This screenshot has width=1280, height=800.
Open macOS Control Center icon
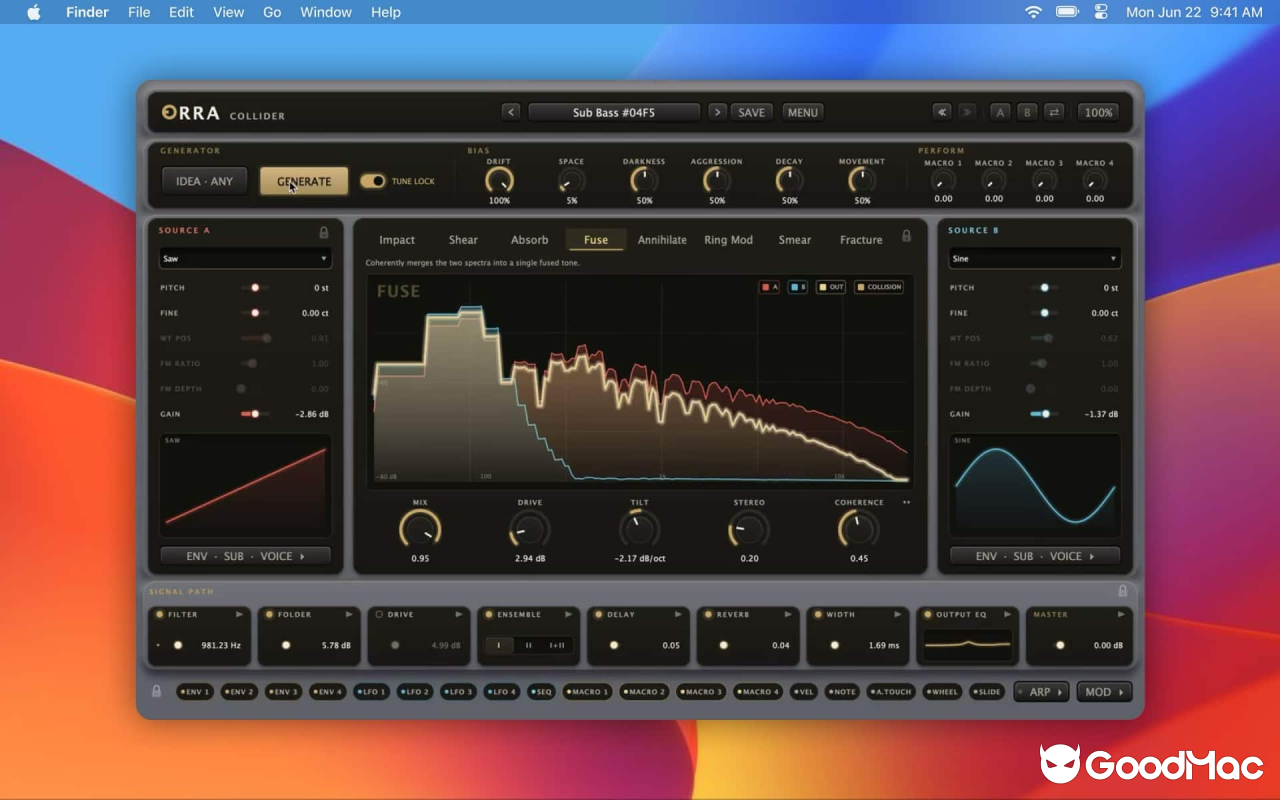1101,12
